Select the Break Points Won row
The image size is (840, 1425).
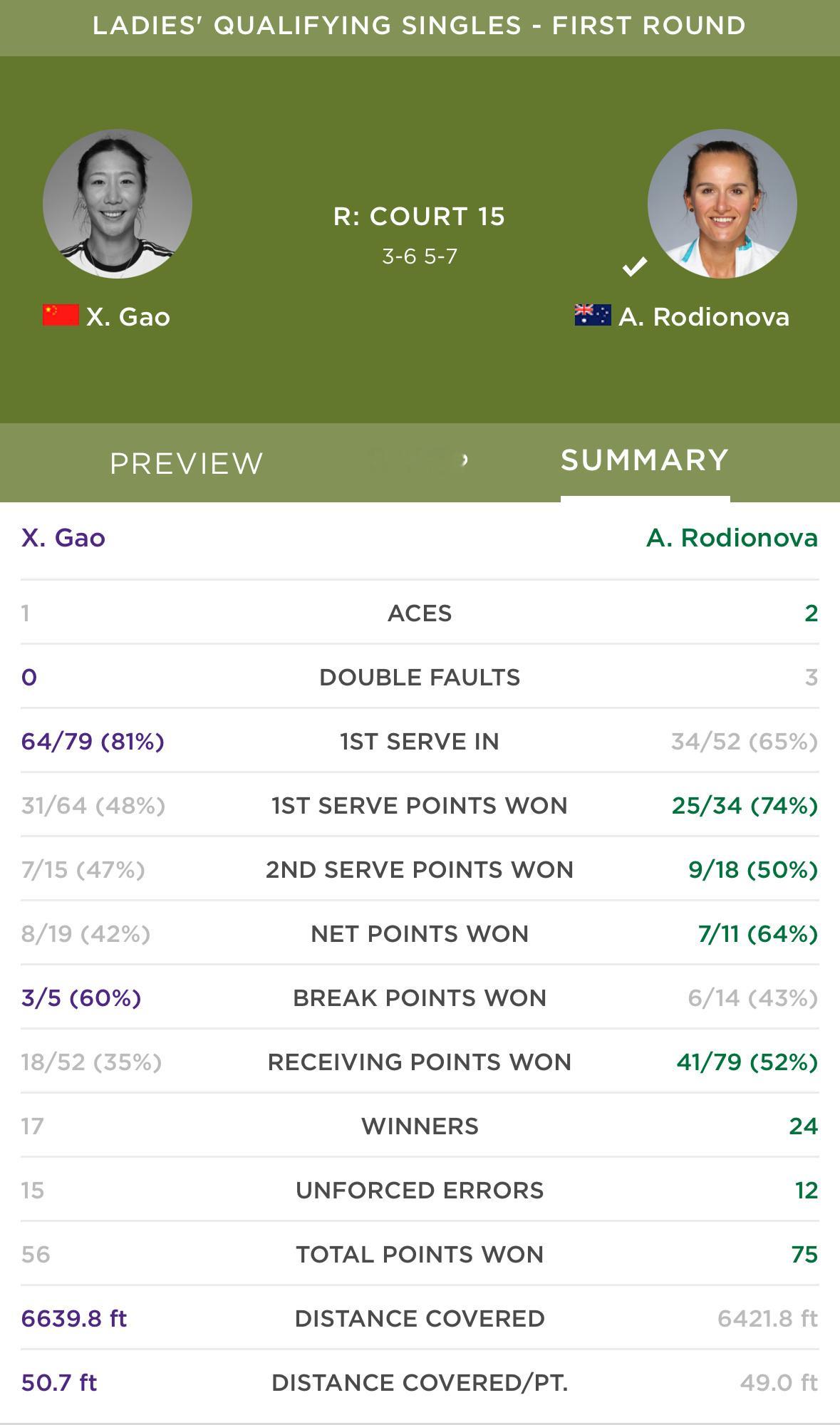click(x=420, y=997)
